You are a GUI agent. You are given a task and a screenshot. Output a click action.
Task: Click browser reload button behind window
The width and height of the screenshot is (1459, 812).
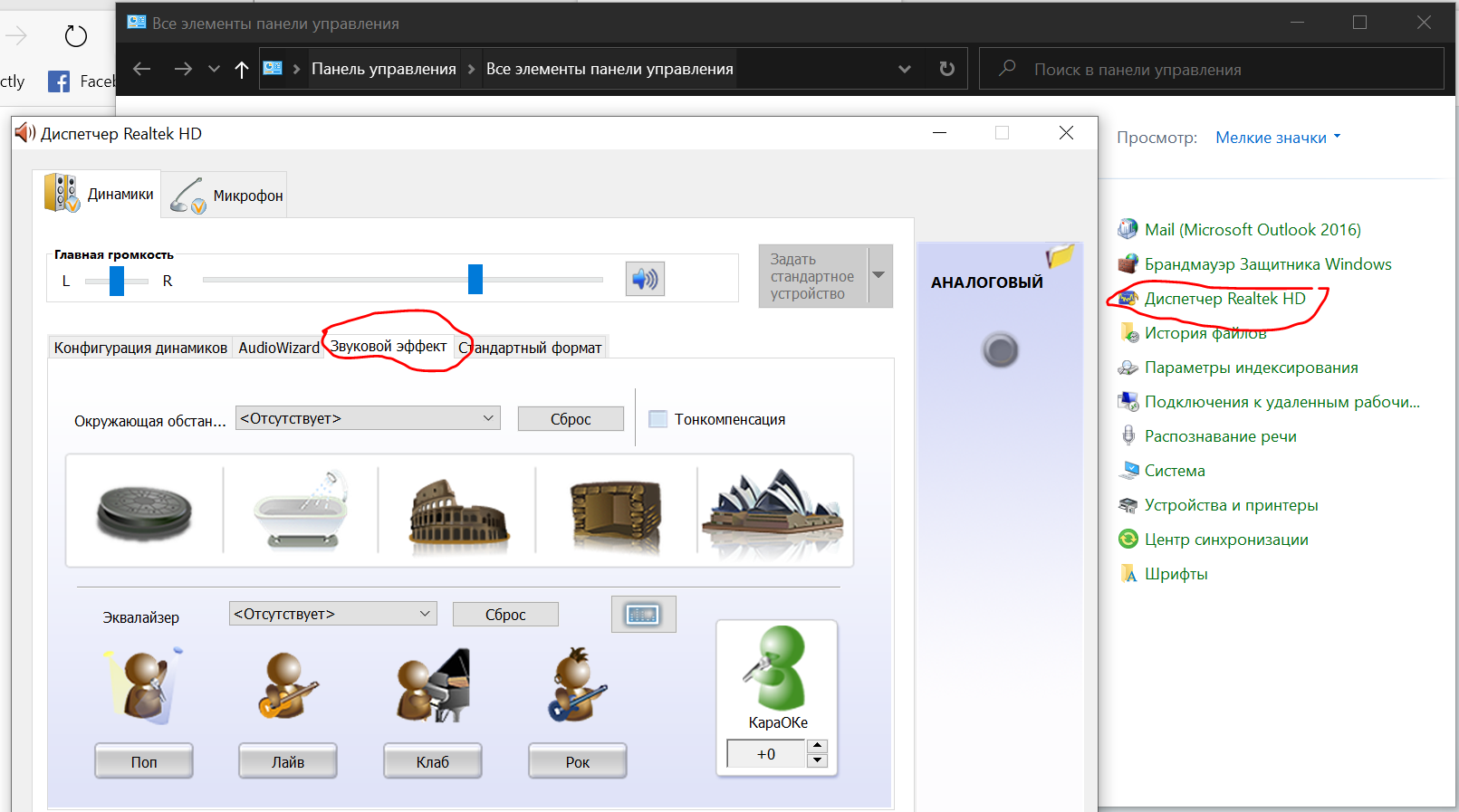pos(76,36)
